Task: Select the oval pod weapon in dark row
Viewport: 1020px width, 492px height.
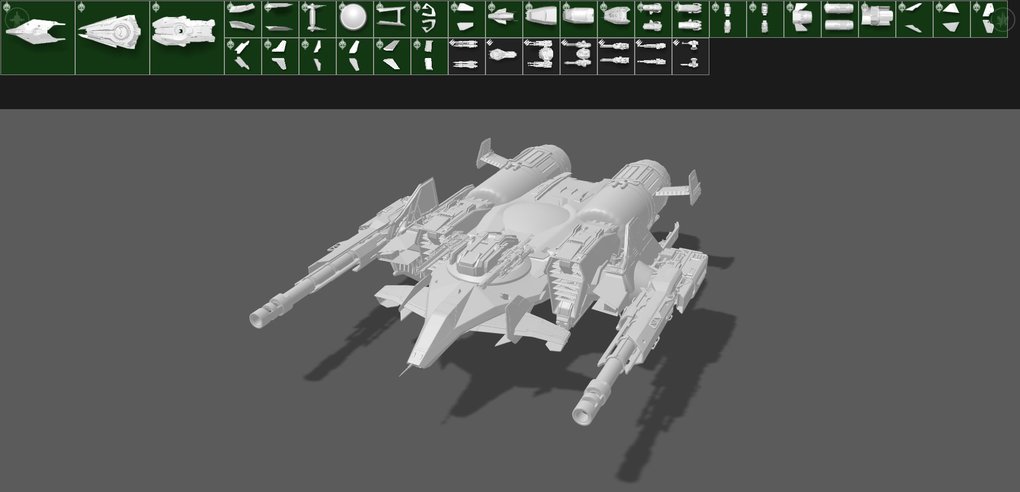Action: pyautogui.click(x=505, y=56)
